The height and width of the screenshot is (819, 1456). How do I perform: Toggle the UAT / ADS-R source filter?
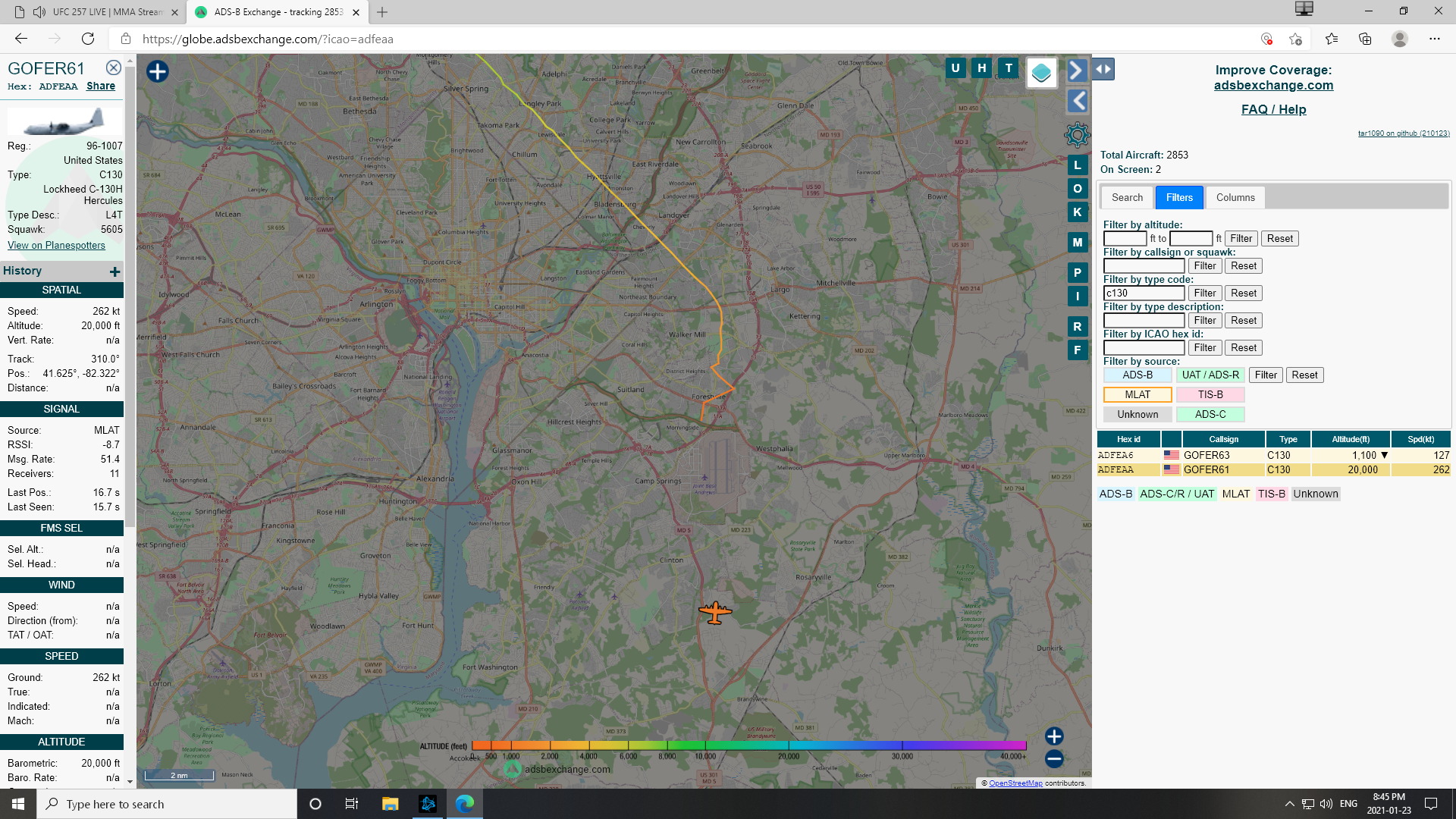[x=1210, y=375]
